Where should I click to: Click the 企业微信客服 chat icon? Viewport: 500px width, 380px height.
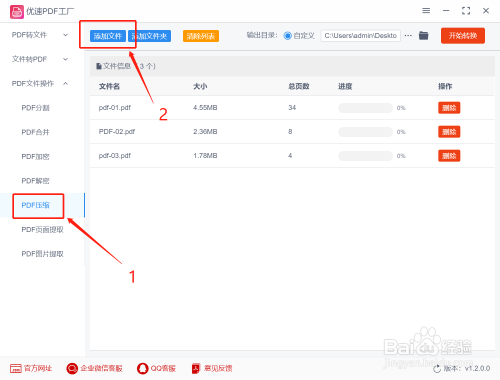[x=72, y=368]
